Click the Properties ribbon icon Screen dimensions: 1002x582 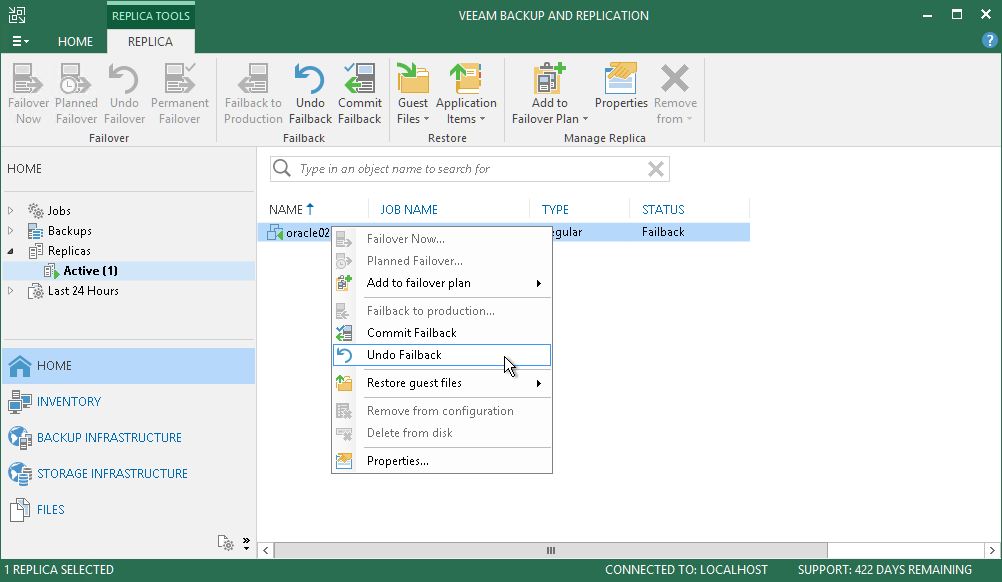[620, 86]
